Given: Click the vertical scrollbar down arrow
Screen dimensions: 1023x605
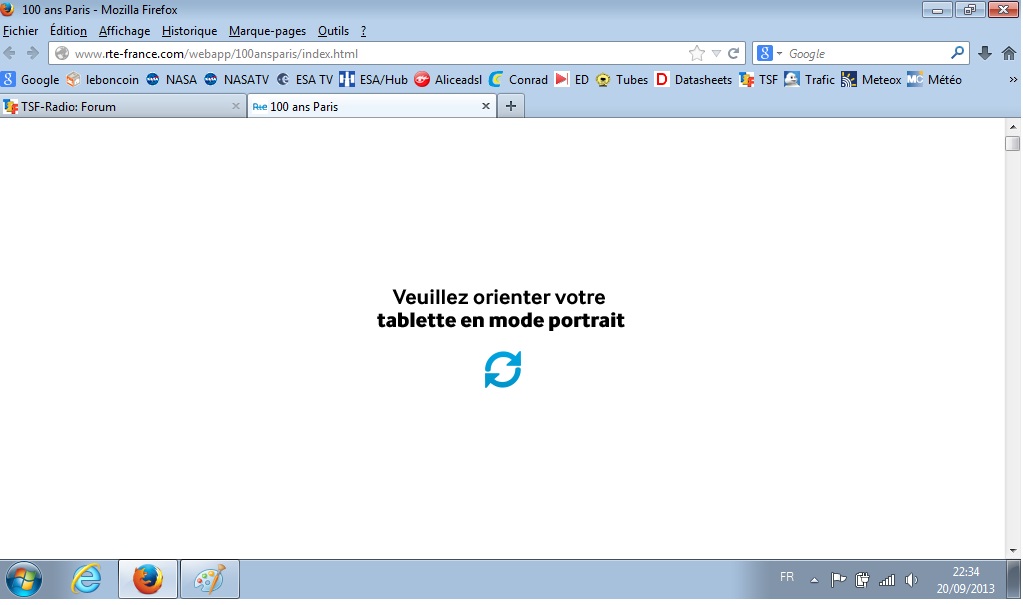Looking at the screenshot, I should click(1012, 549).
